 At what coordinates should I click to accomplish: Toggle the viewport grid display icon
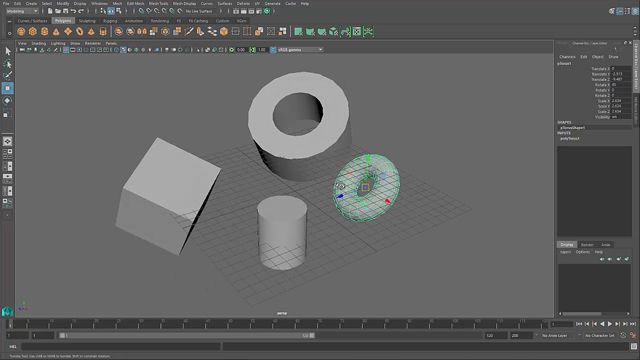66,50
